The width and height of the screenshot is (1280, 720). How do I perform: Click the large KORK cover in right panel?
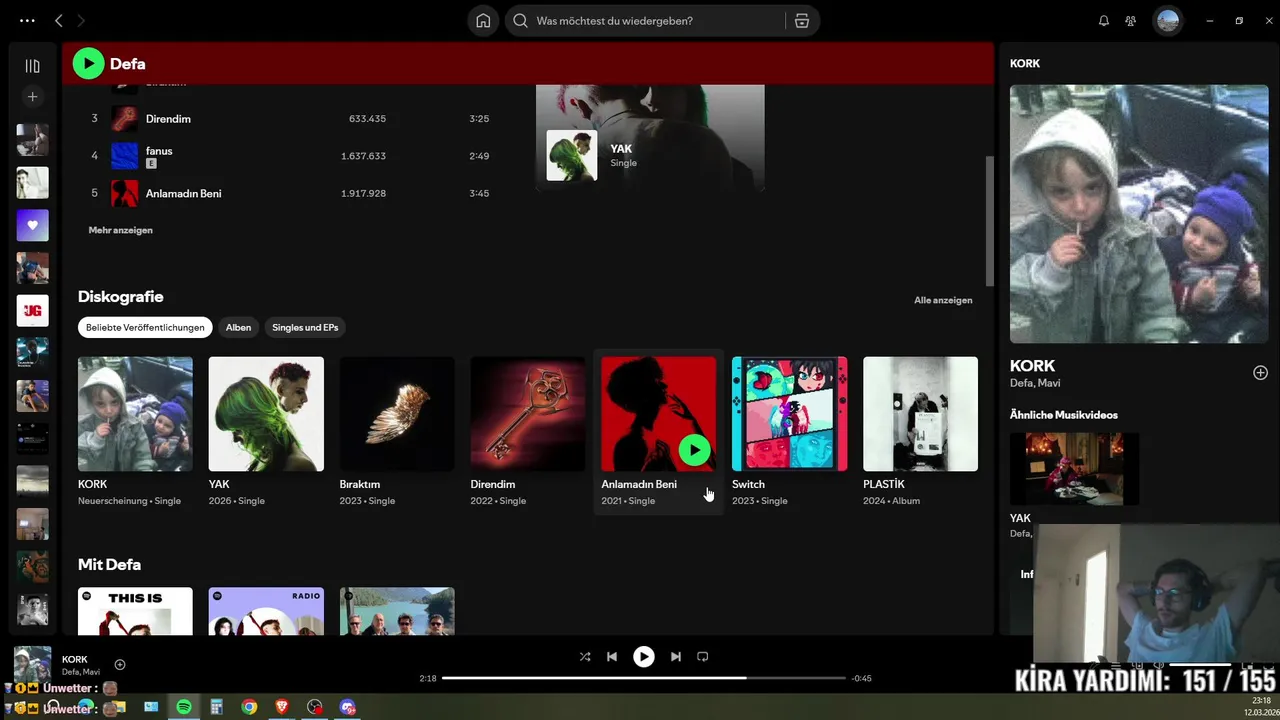[1139, 214]
